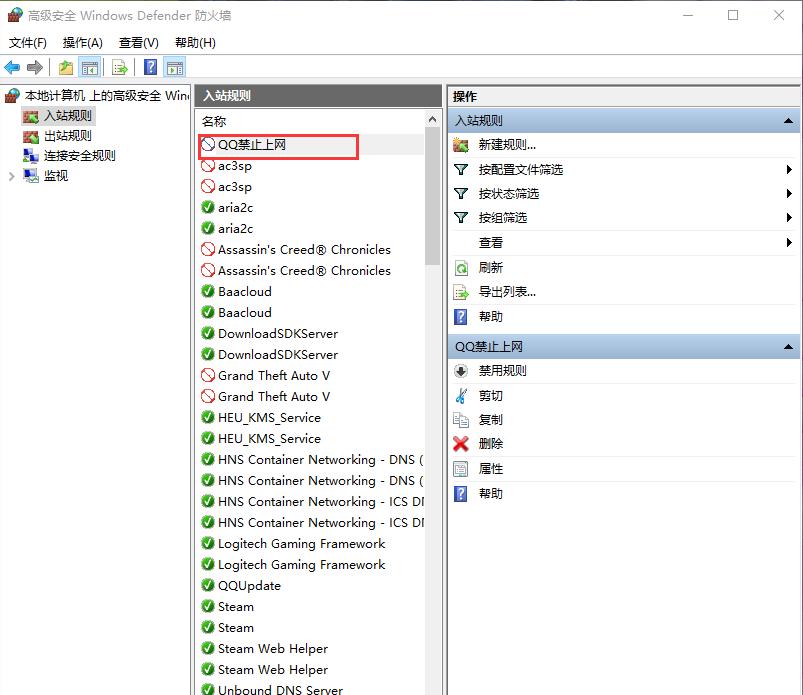Image resolution: width=803 pixels, height=695 pixels.
Task: Open the 文件(F) menu
Action: (28, 43)
